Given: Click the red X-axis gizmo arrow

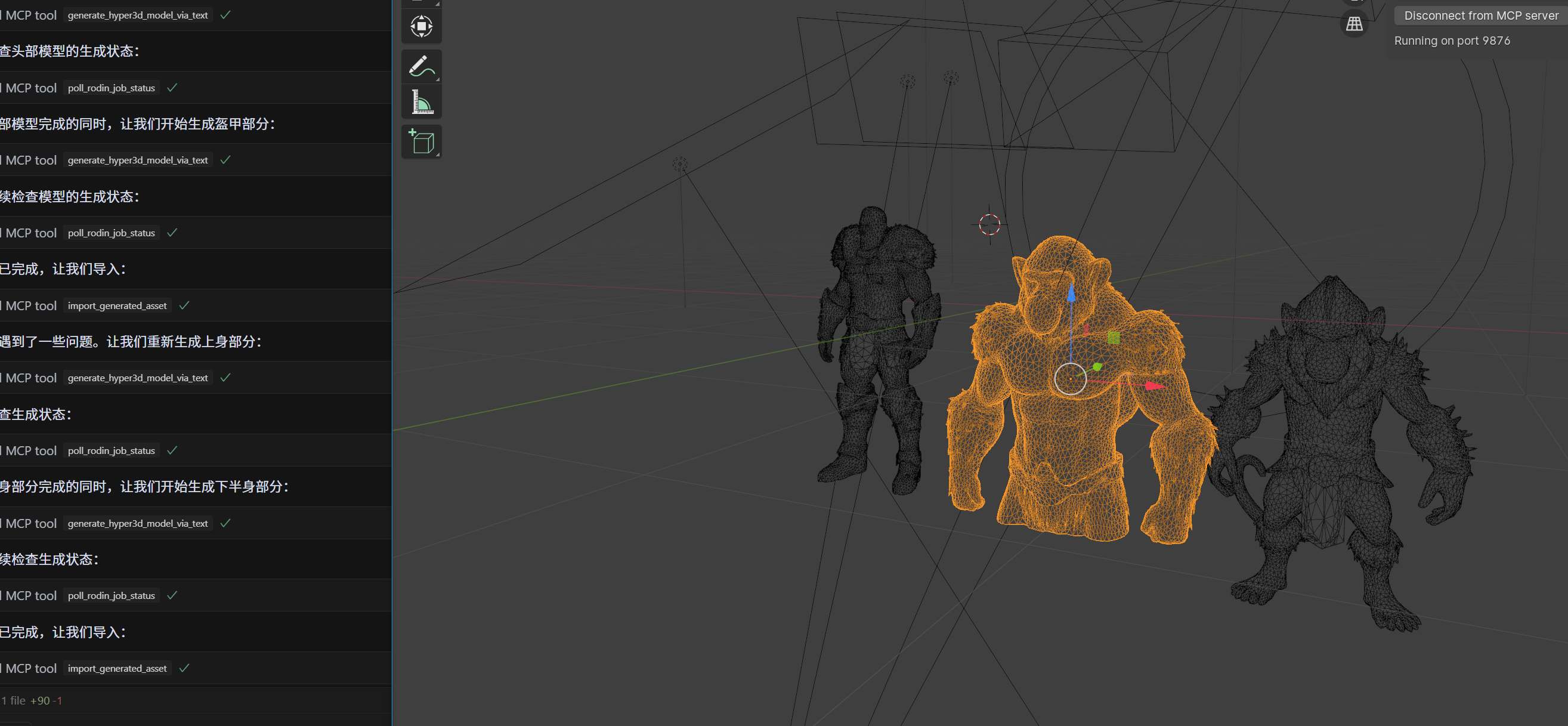Looking at the screenshot, I should [1153, 385].
